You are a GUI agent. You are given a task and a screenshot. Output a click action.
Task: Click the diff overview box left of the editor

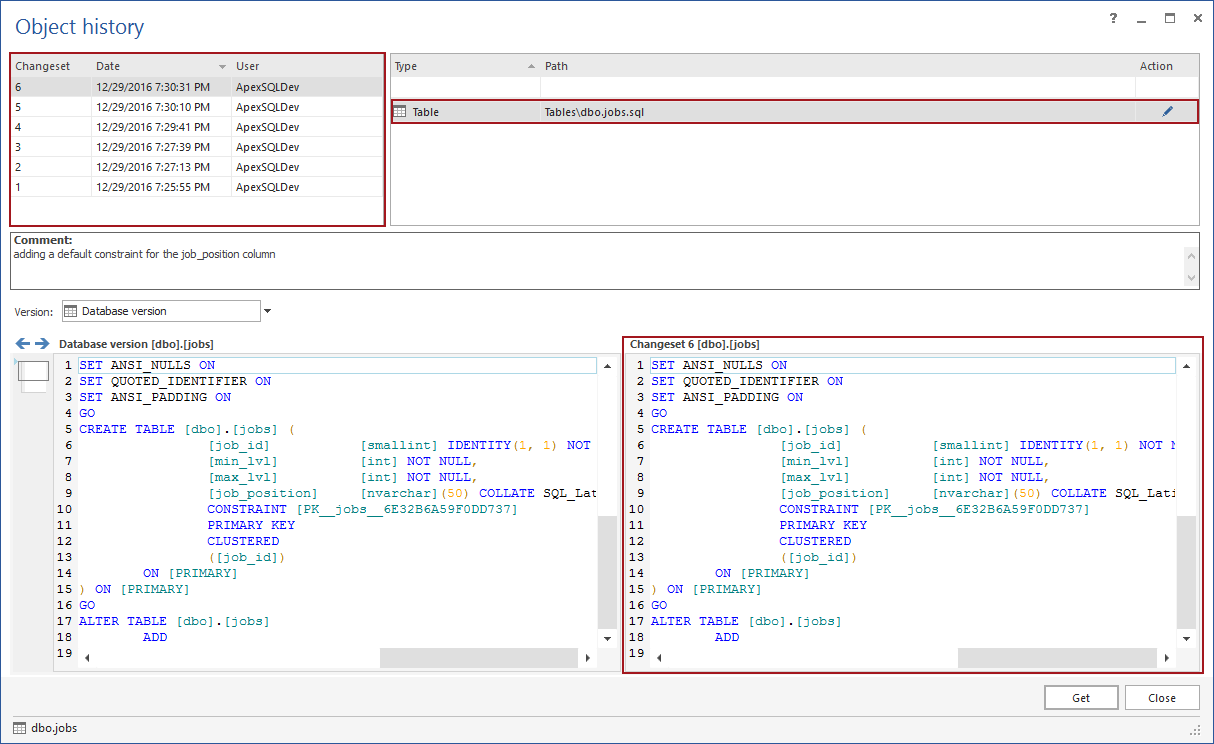pos(33,371)
